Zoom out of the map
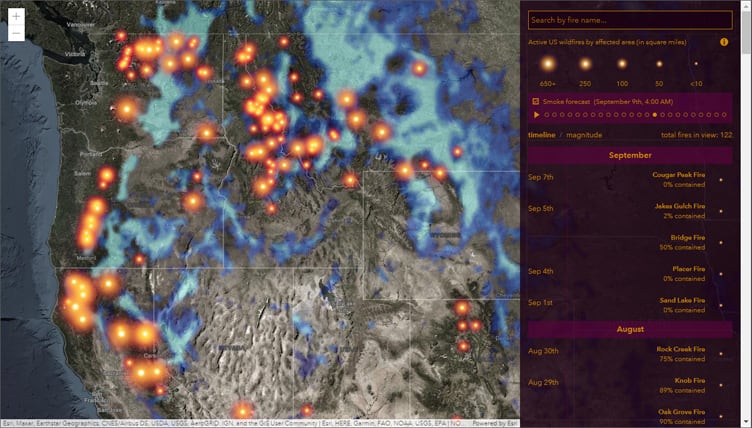 pos(16,33)
